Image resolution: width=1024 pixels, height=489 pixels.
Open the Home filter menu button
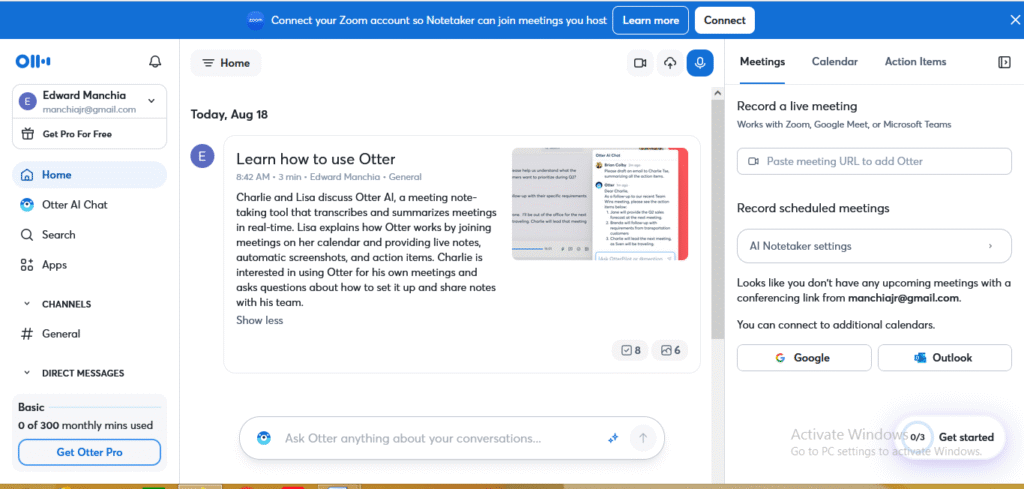coord(226,63)
